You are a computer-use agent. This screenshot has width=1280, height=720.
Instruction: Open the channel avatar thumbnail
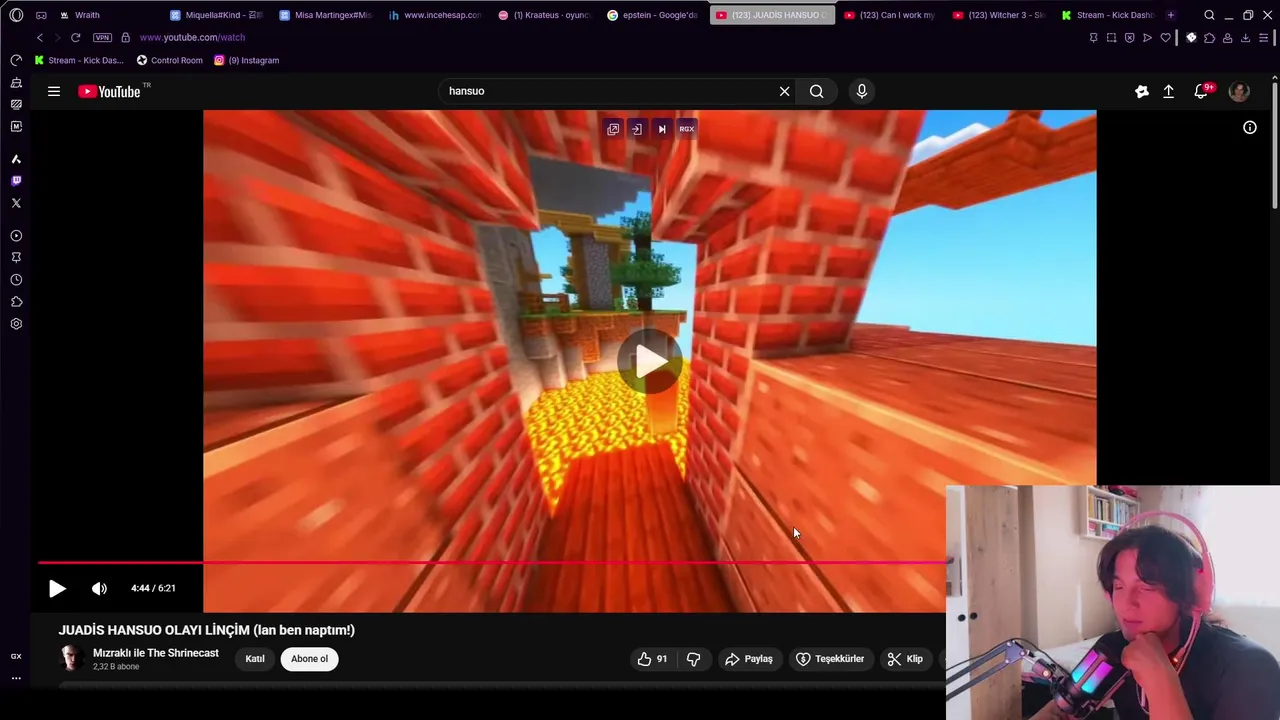point(70,658)
